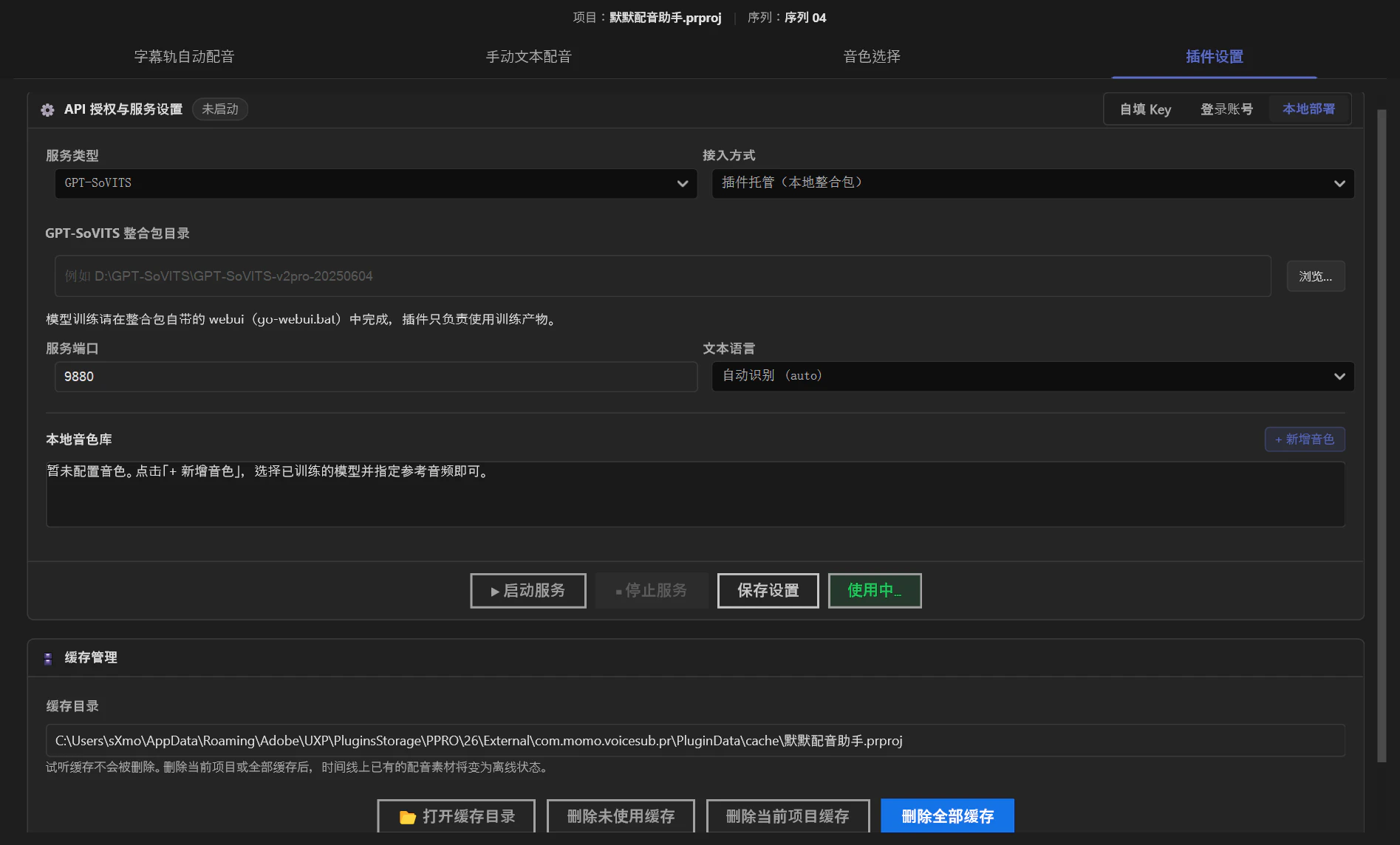Choose the 登录账号 mode
The width and height of the screenshot is (1400, 845).
point(1226,109)
